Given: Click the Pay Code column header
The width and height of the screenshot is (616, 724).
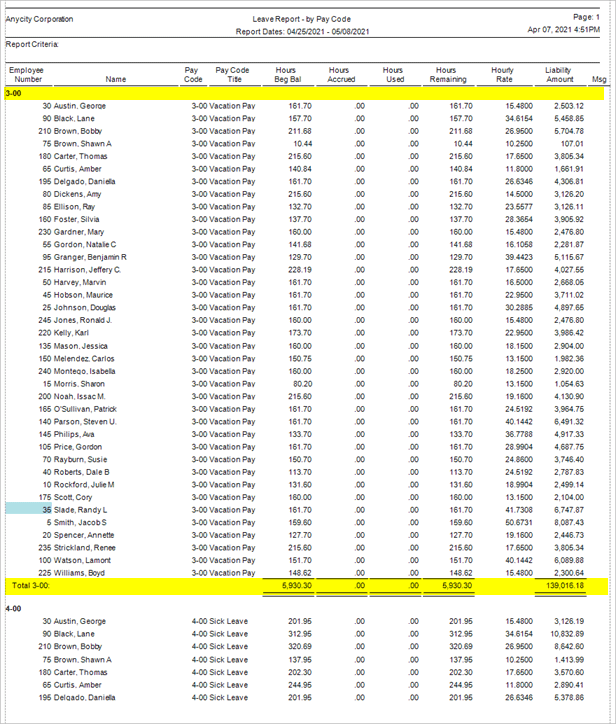Looking at the screenshot, I should point(193,74).
